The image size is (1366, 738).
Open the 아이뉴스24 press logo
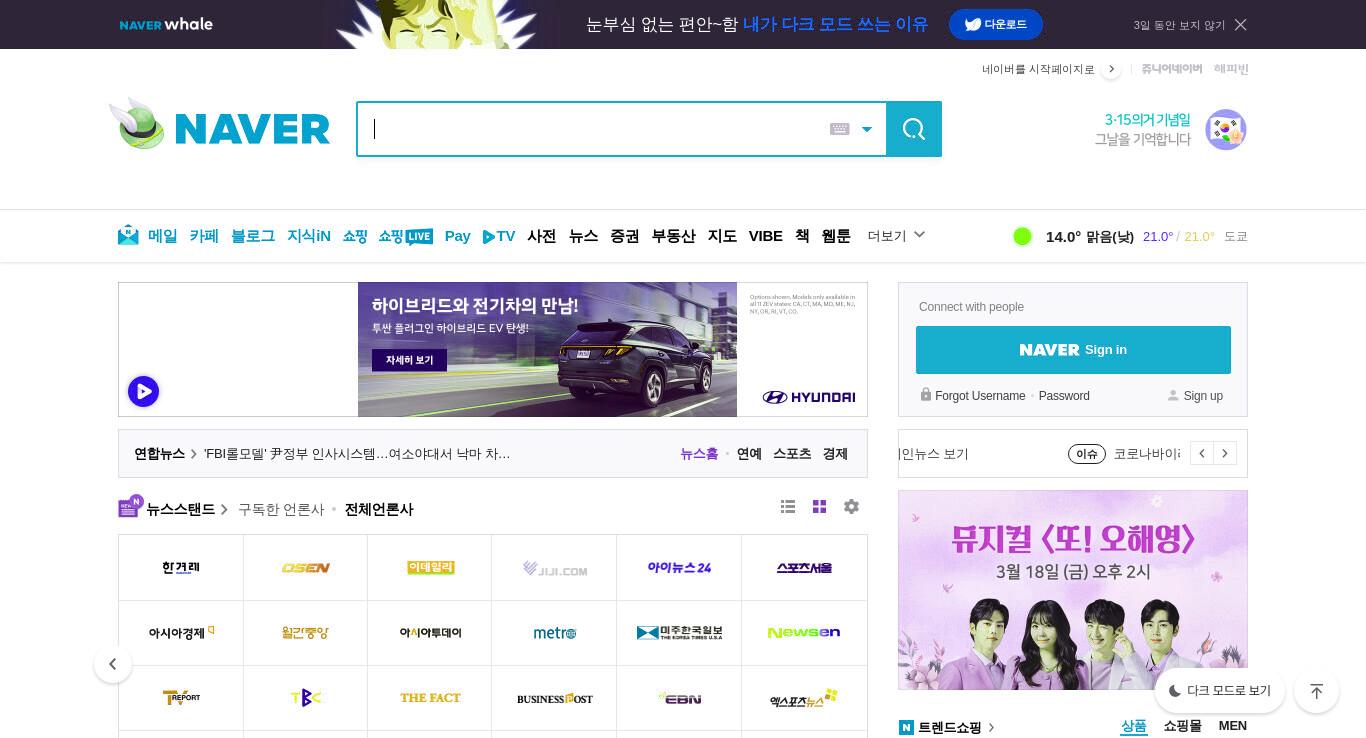(x=679, y=568)
